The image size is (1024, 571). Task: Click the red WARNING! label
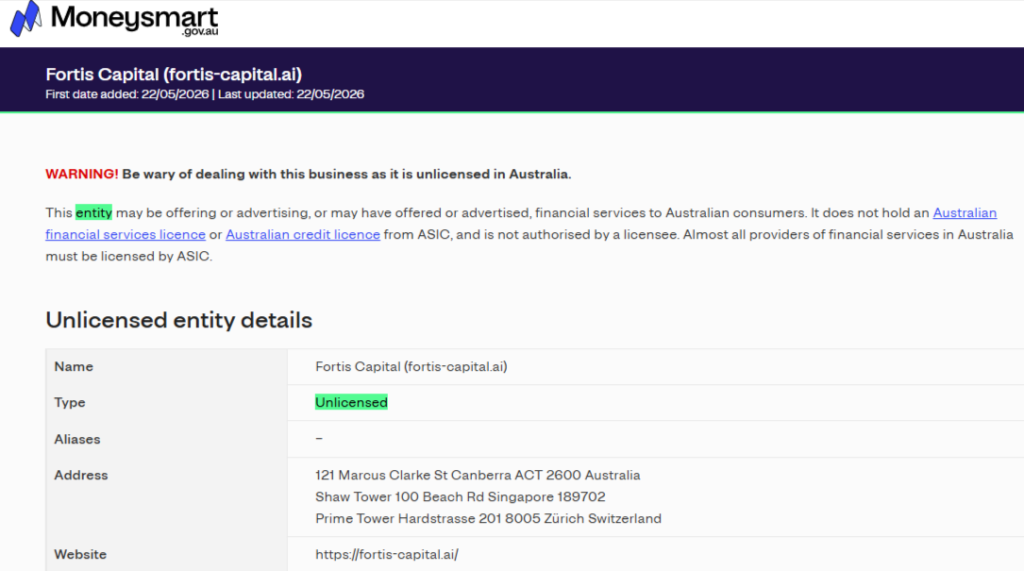[82, 174]
